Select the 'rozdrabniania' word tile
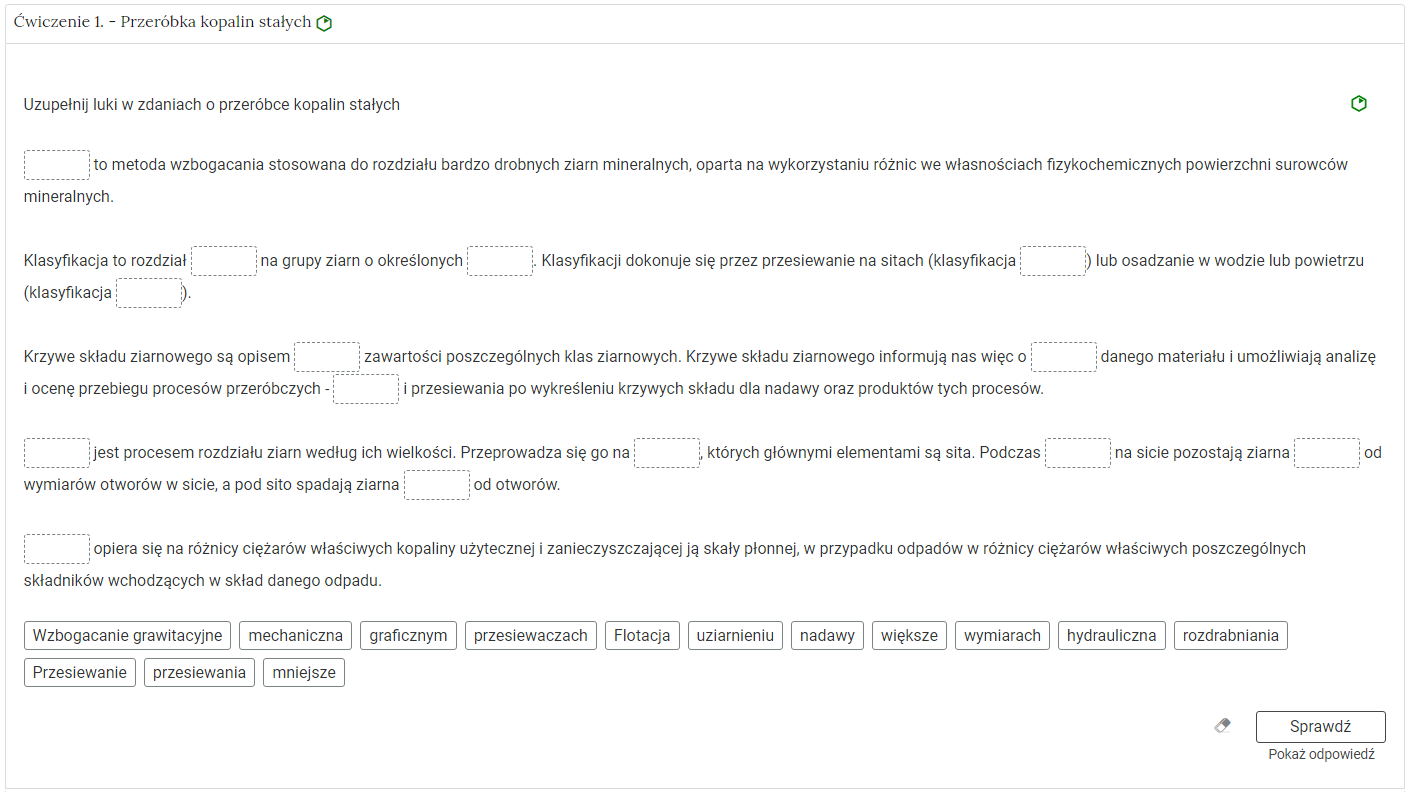The image size is (1412, 792). [1230, 636]
